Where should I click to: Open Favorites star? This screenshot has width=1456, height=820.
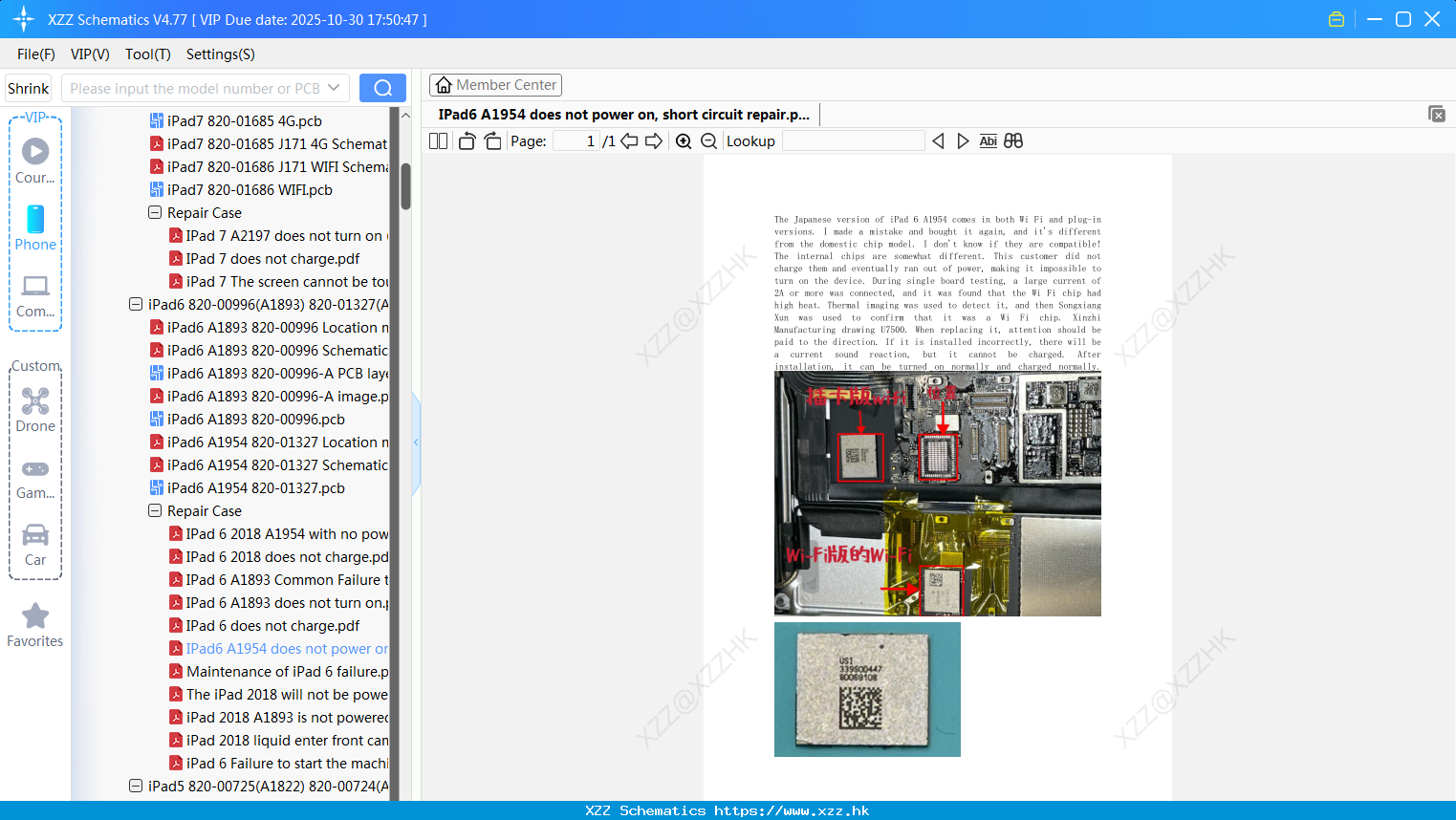pos(35,626)
